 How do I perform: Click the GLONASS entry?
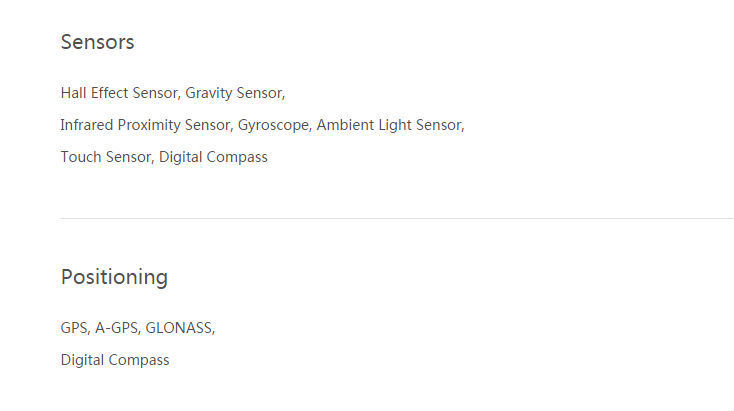[x=179, y=328]
